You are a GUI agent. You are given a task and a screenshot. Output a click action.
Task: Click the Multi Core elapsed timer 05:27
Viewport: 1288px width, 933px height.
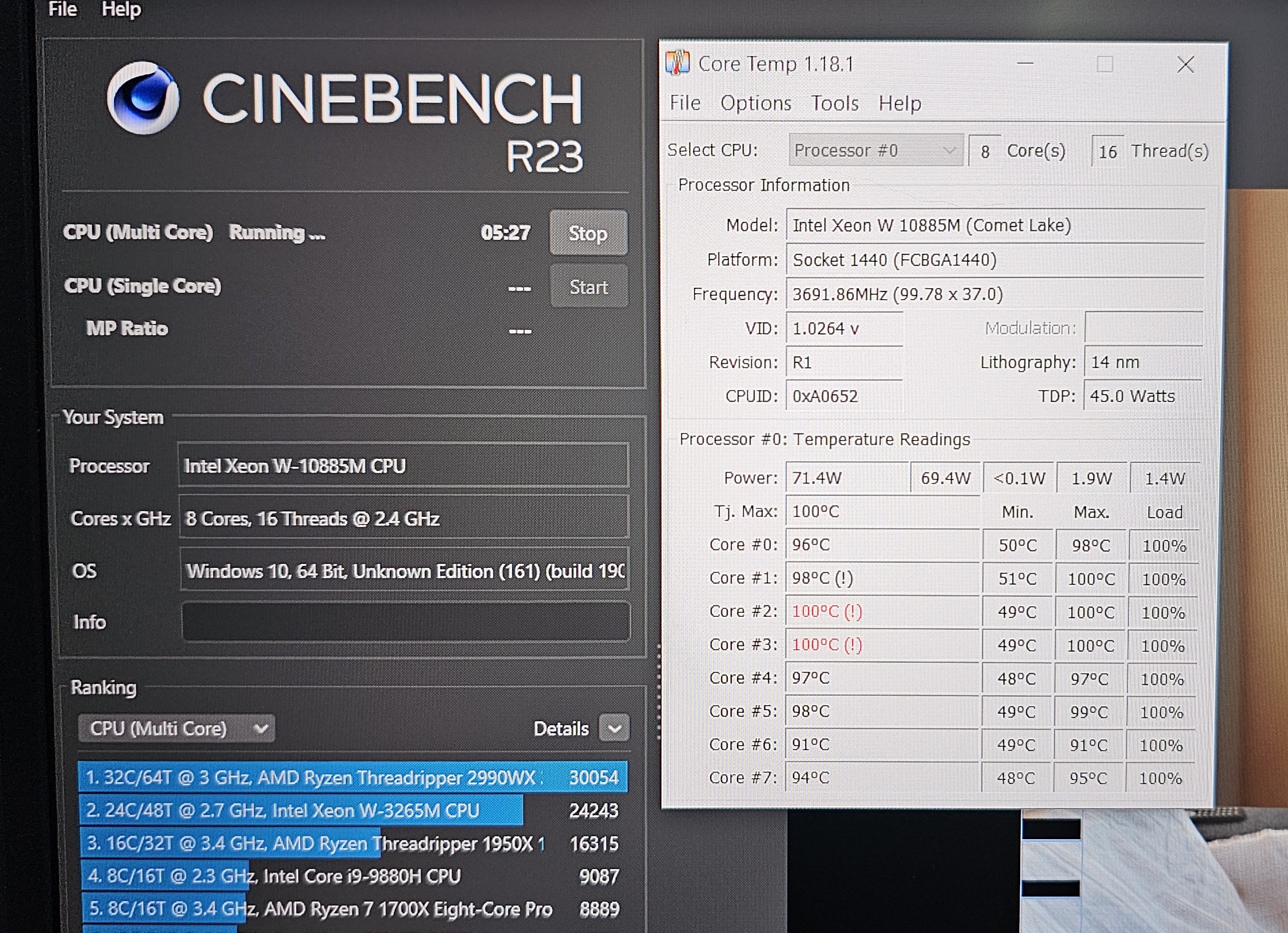tap(506, 233)
